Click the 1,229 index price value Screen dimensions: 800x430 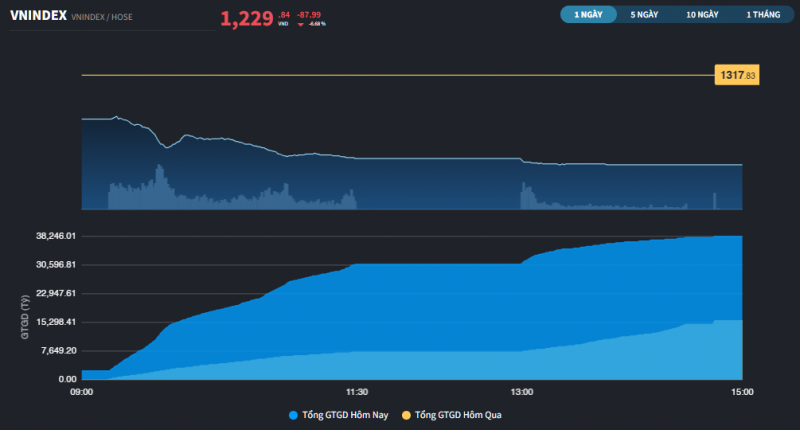click(246, 18)
